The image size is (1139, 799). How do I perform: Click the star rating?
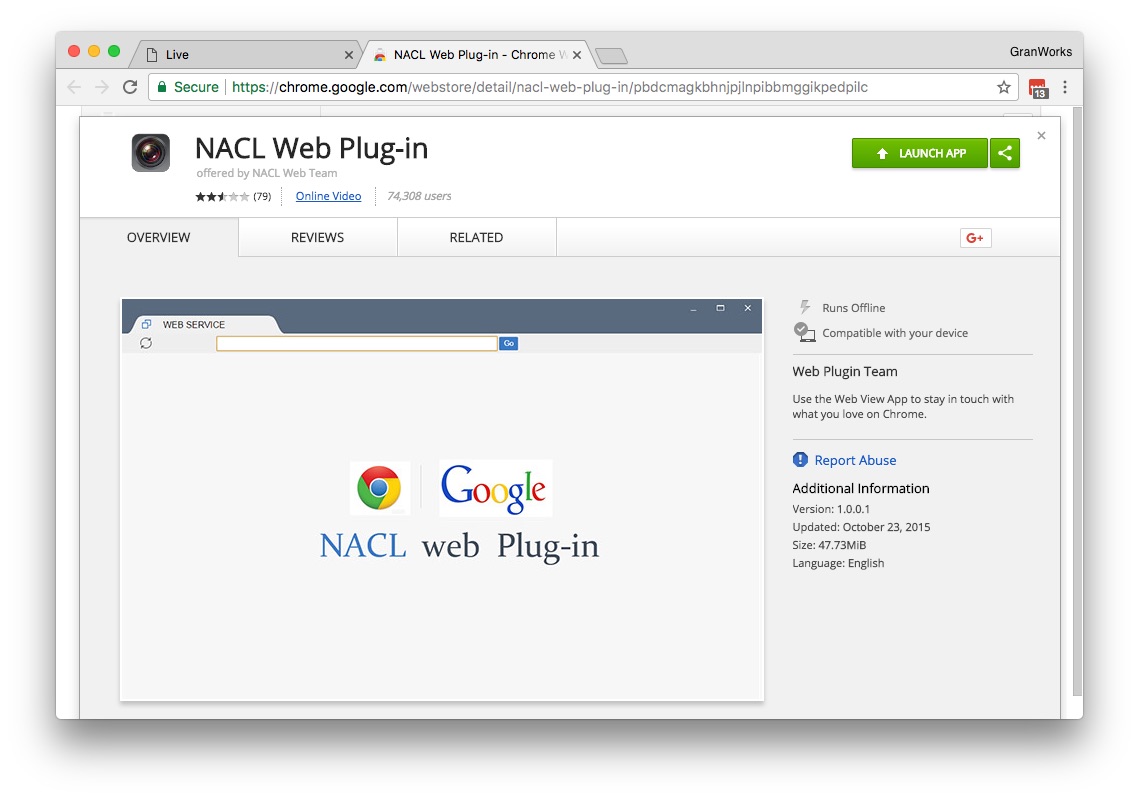222,196
